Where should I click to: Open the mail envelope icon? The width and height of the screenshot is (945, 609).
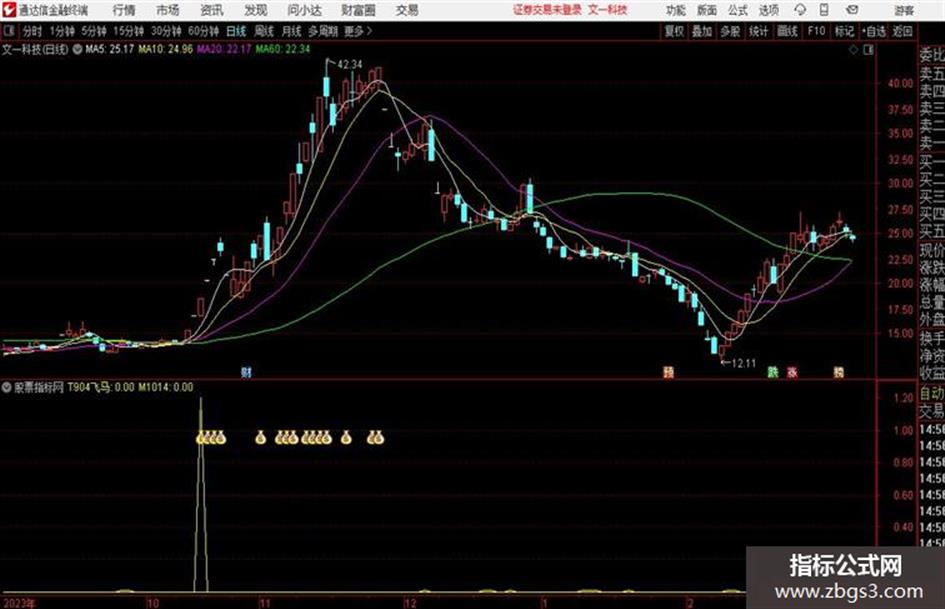click(852, 10)
